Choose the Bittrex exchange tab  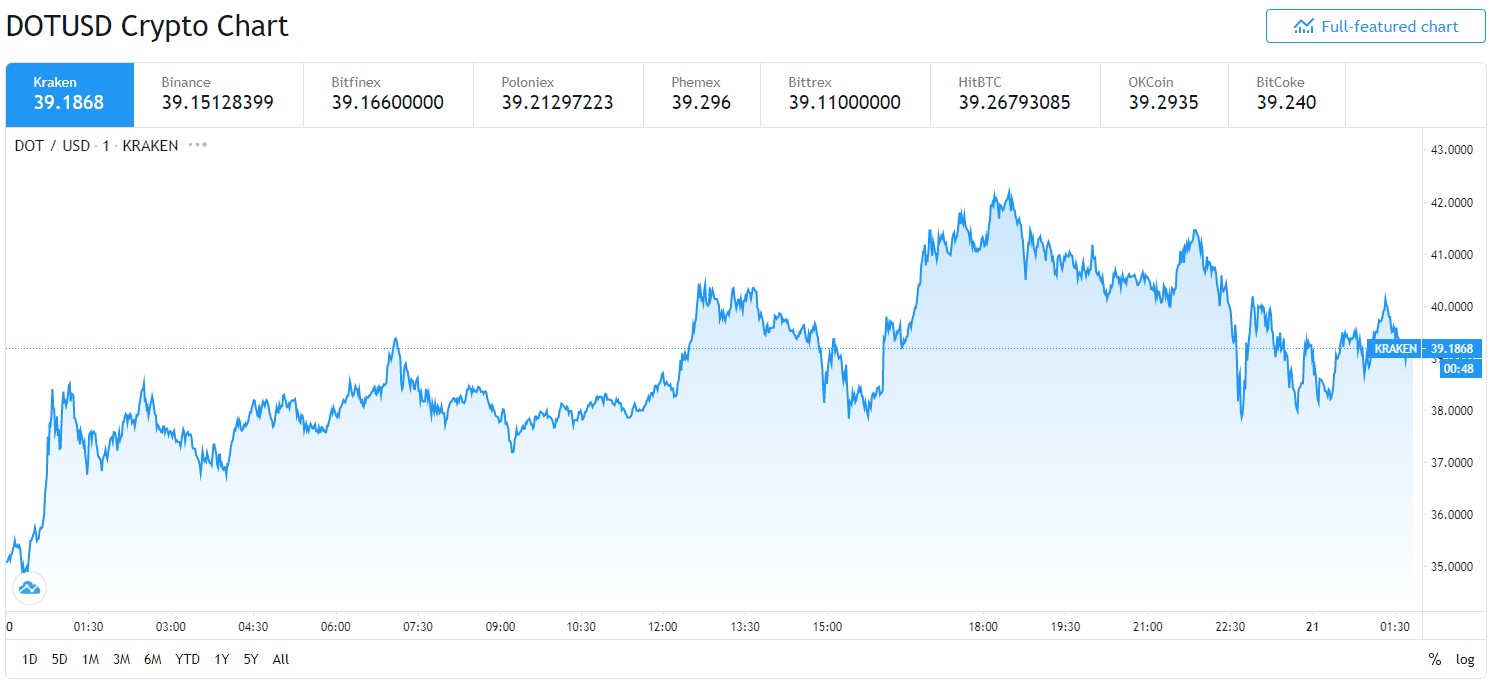point(844,93)
